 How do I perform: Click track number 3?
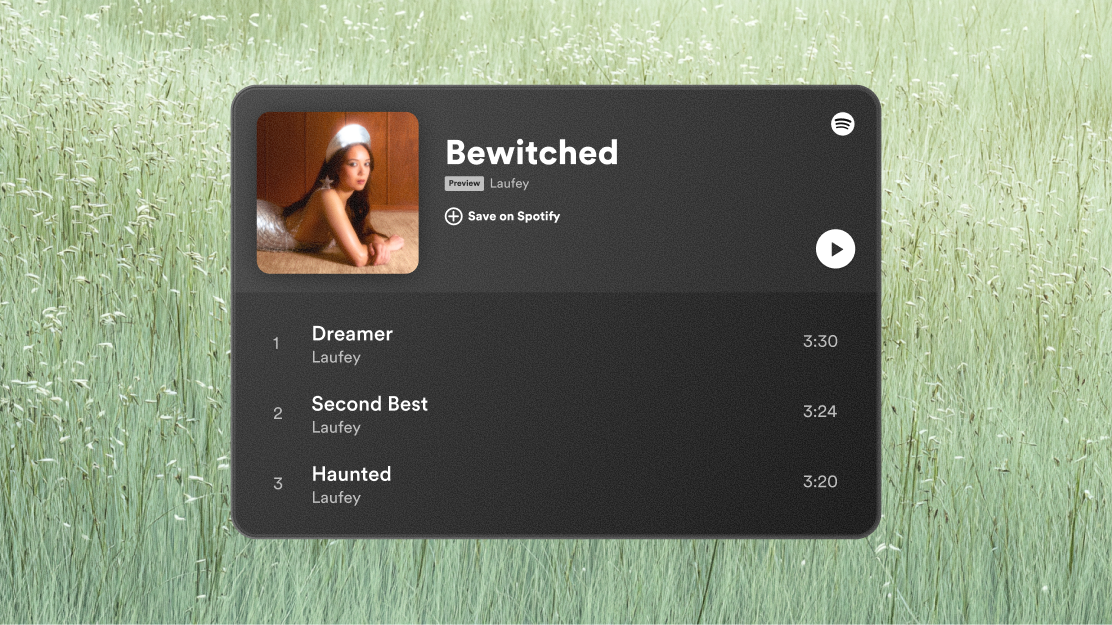tap(277, 484)
